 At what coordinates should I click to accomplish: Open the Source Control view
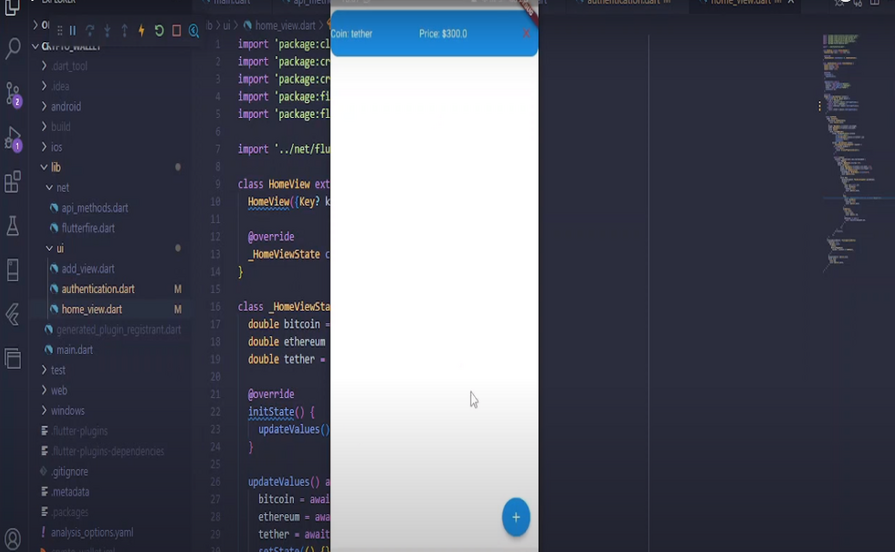pos(13,94)
